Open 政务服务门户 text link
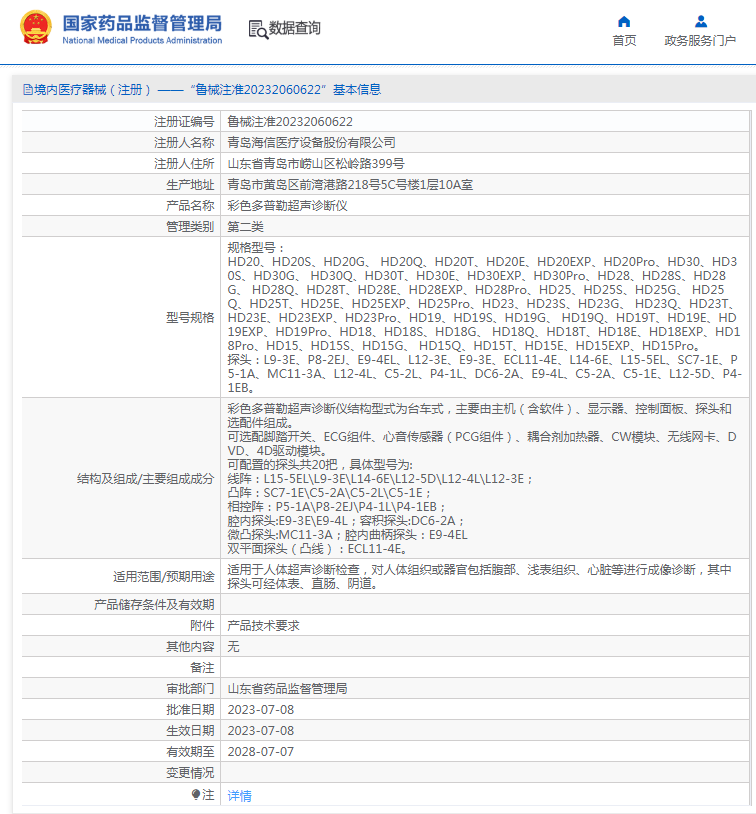The height and width of the screenshot is (814, 756). coord(700,40)
